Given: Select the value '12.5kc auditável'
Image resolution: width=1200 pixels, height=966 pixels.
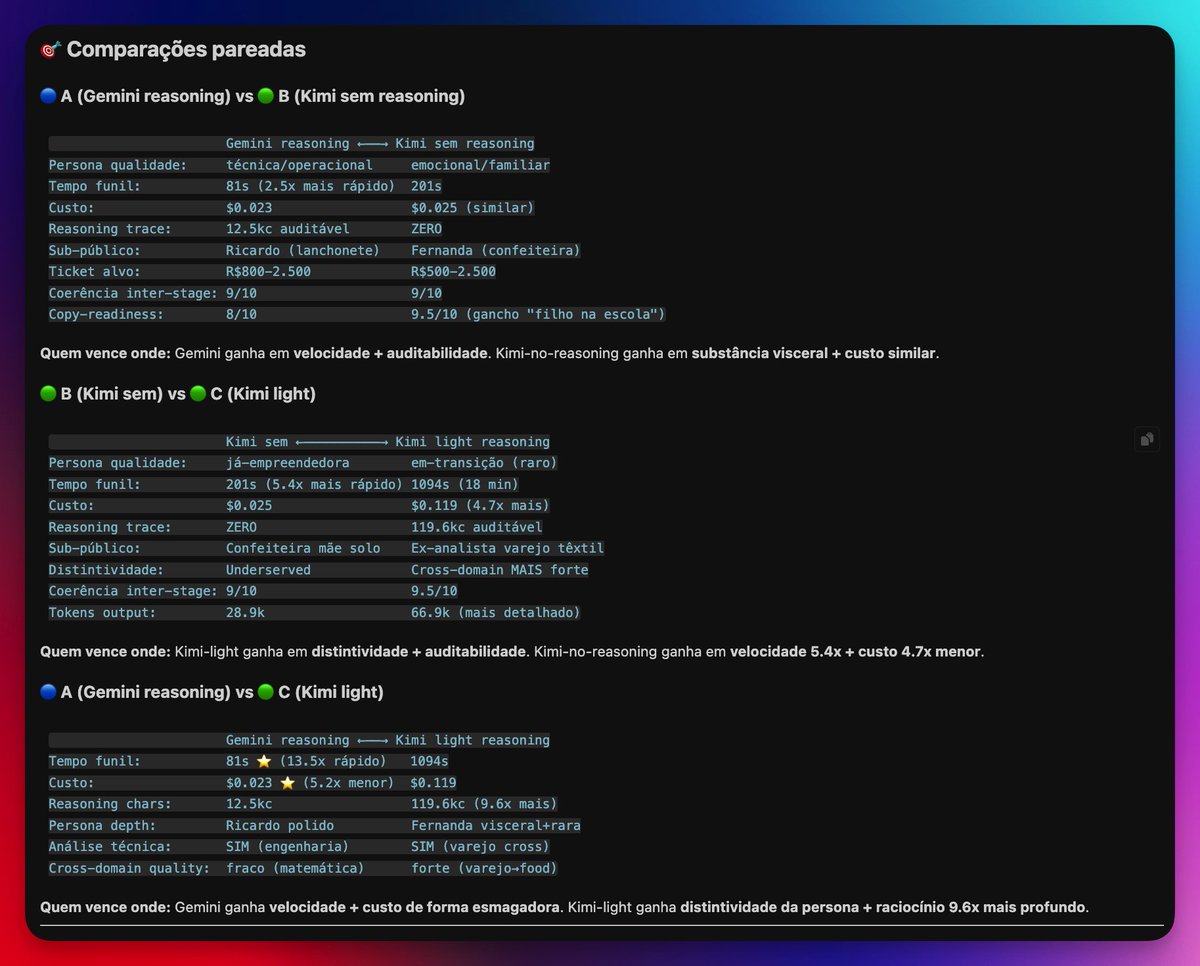Looking at the screenshot, I should (x=287, y=229).
